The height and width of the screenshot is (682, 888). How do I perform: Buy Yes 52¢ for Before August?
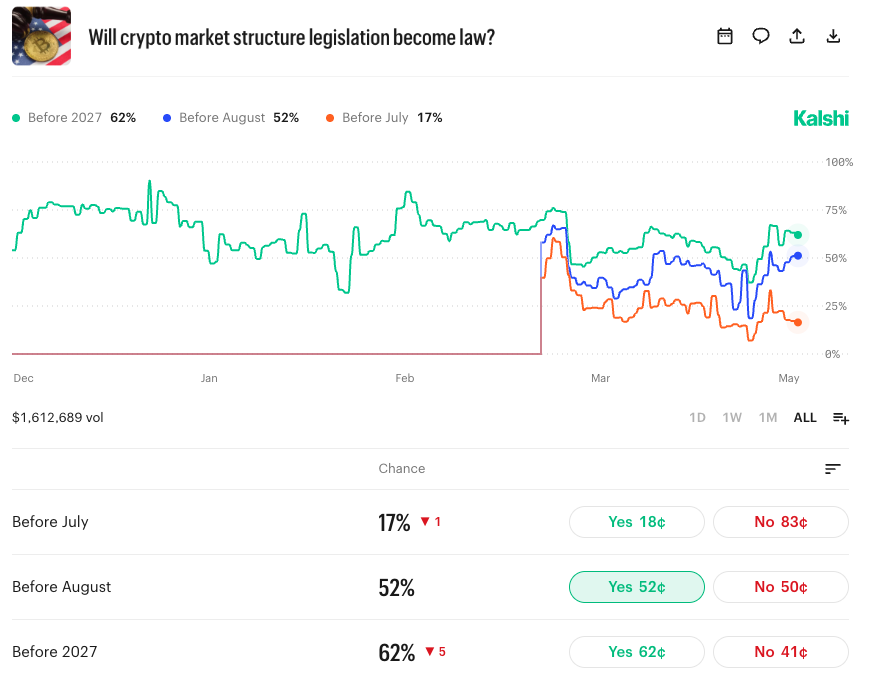coord(637,587)
